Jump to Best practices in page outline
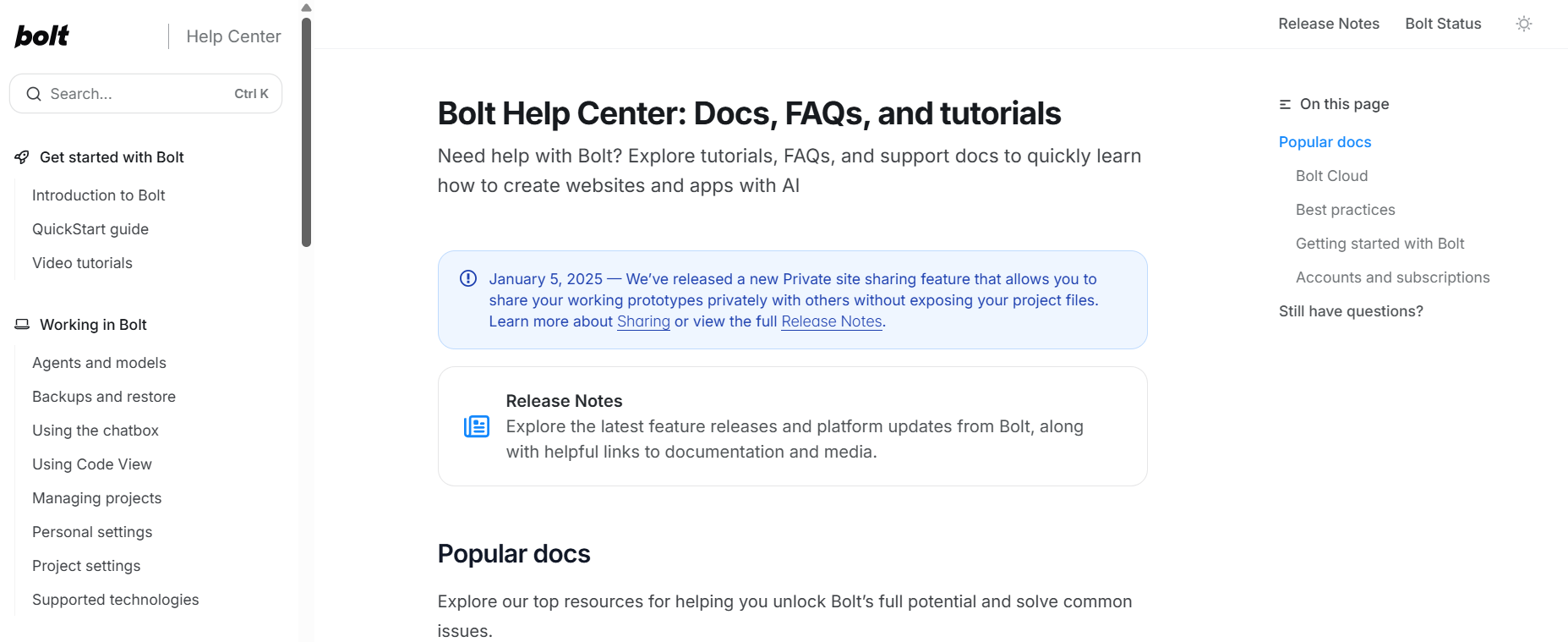 pos(1345,210)
